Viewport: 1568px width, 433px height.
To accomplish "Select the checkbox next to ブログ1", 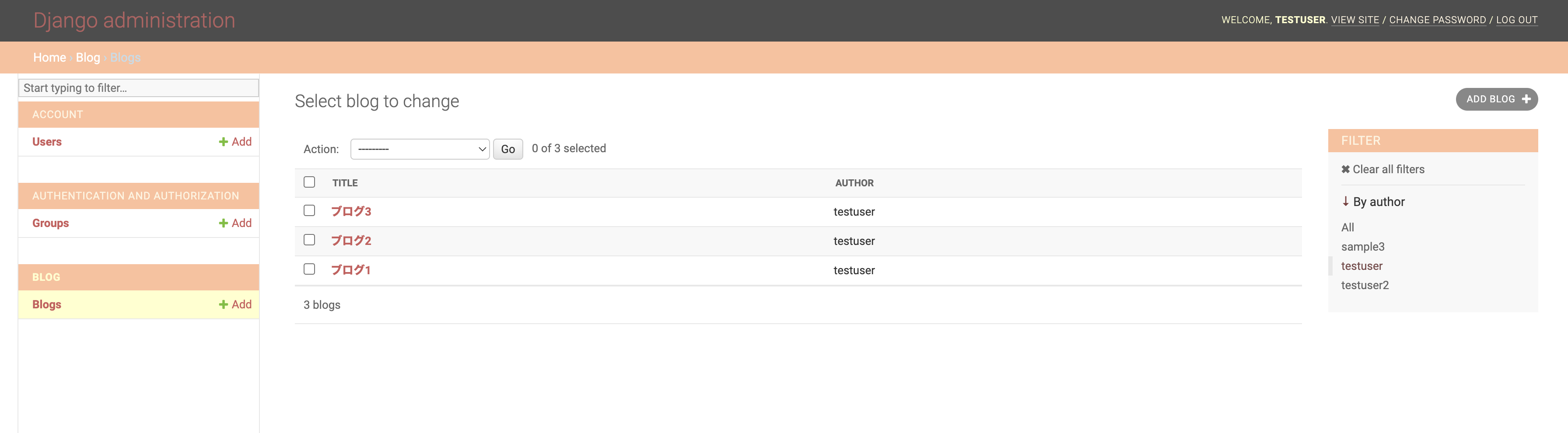I will point(309,269).
